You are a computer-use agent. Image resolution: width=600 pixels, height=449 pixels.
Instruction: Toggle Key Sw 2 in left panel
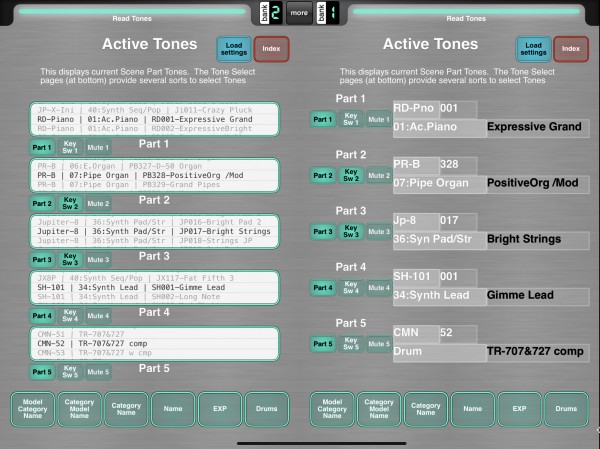tap(70, 204)
